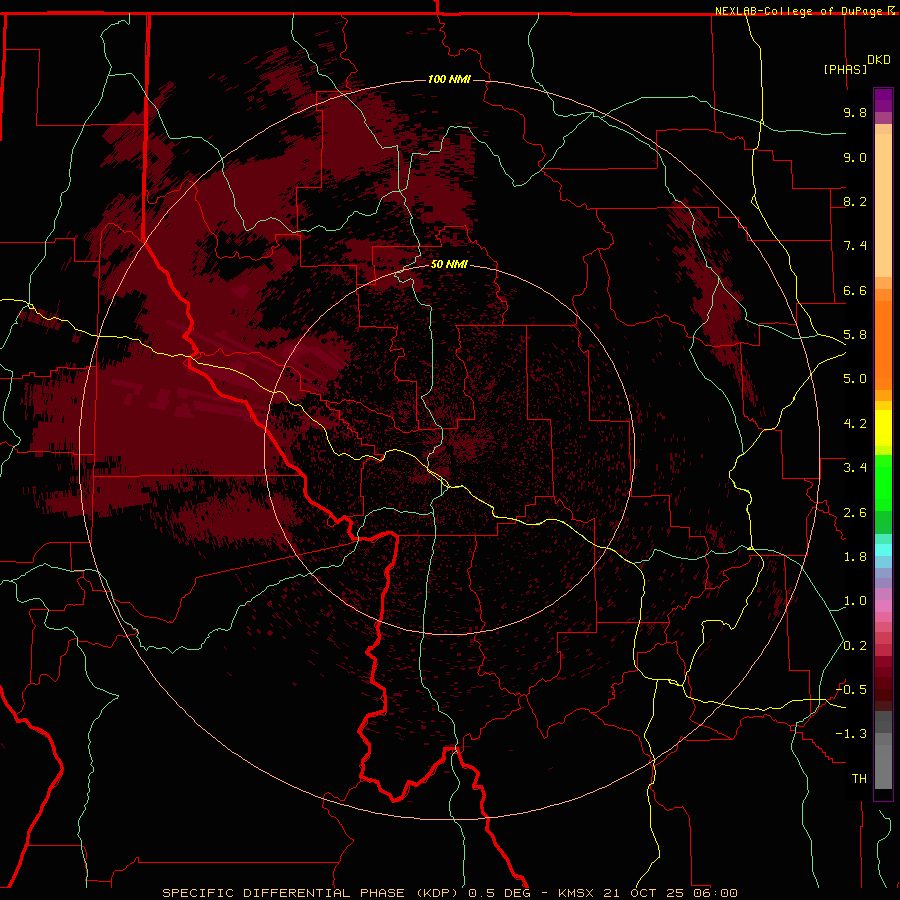Click the -0.5 scale value
The width and height of the screenshot is (900, 900).
pyautogui.click(x=851, y=690)
